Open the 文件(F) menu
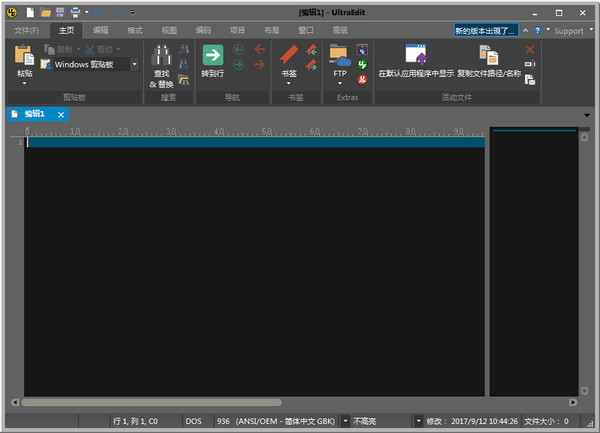The width and height of the screenshot is (600, 433). (x=26, y=30)
